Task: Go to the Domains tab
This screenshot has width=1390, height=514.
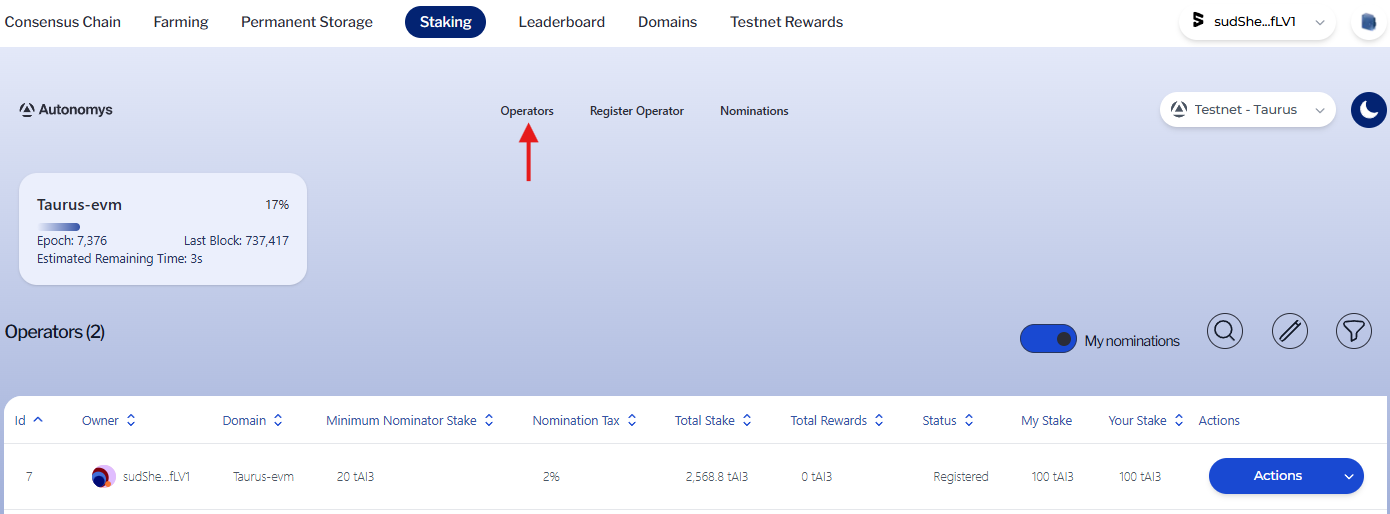Action: [668, 21]
